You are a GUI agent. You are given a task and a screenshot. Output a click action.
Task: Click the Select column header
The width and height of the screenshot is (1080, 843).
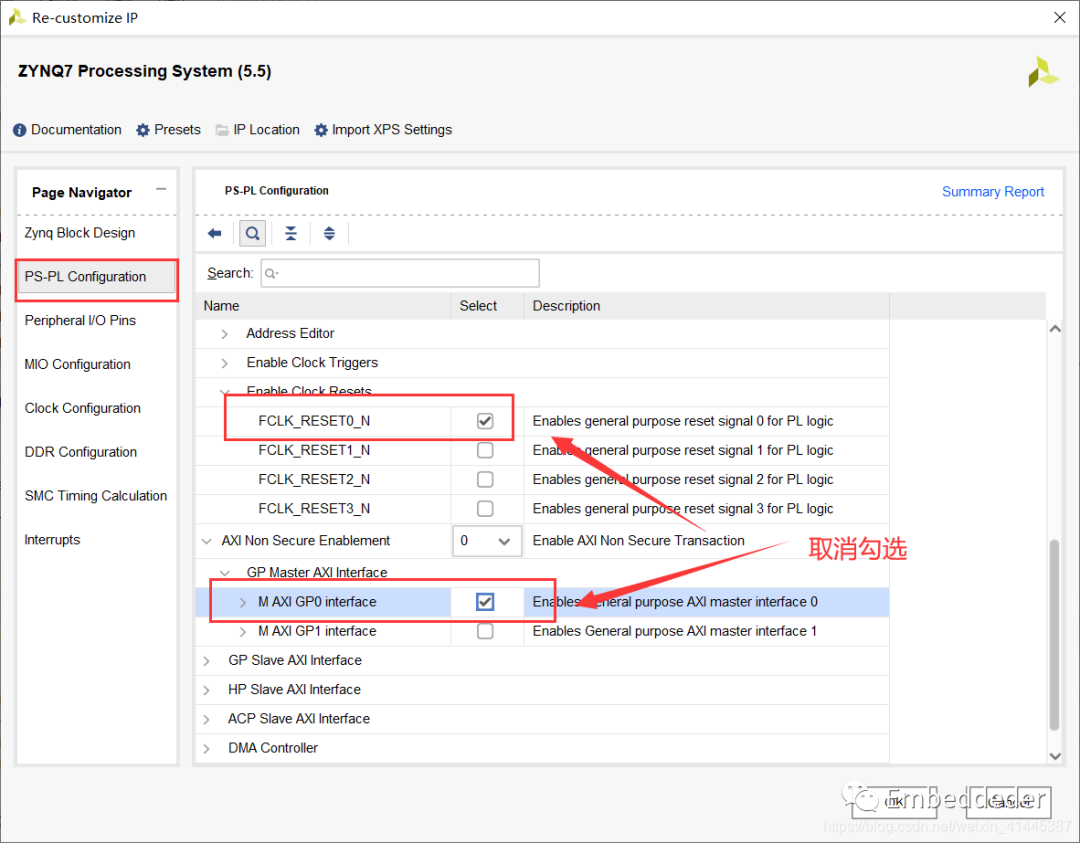tap(487, 306)
